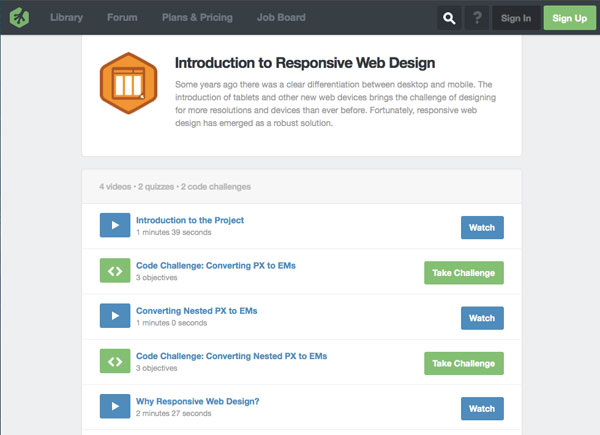Take Challenge for Converting PX to EMs
The width and height of the screenshot is (600, 435).
click(464, 273)
